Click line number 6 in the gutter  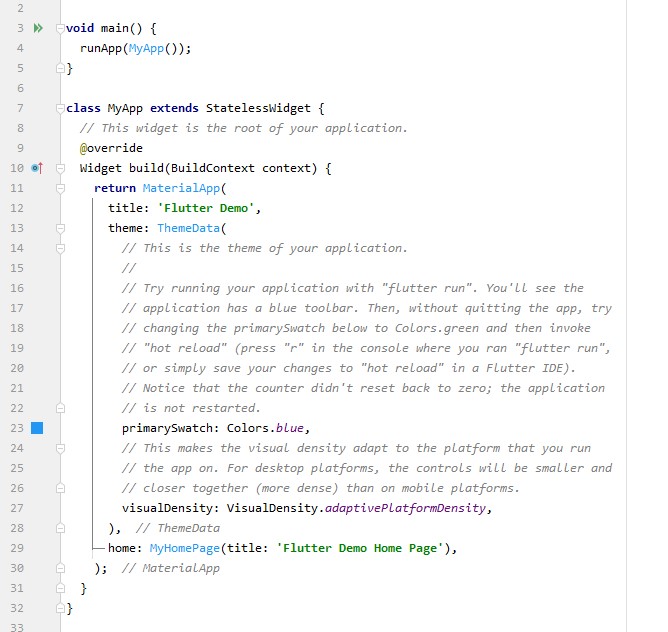(x=20, y=88)
